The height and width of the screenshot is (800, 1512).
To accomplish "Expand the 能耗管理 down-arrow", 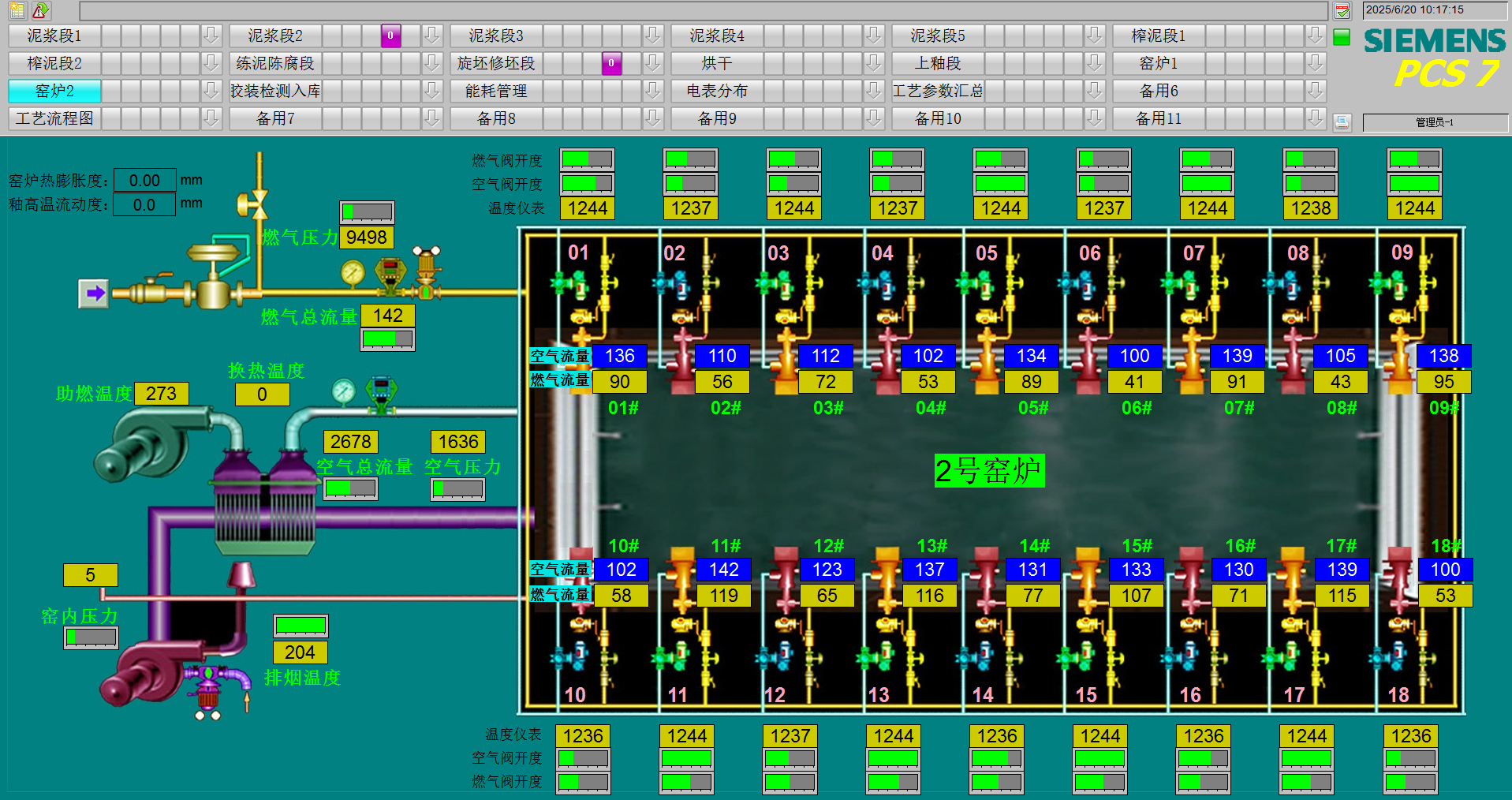I will (652, 91).
